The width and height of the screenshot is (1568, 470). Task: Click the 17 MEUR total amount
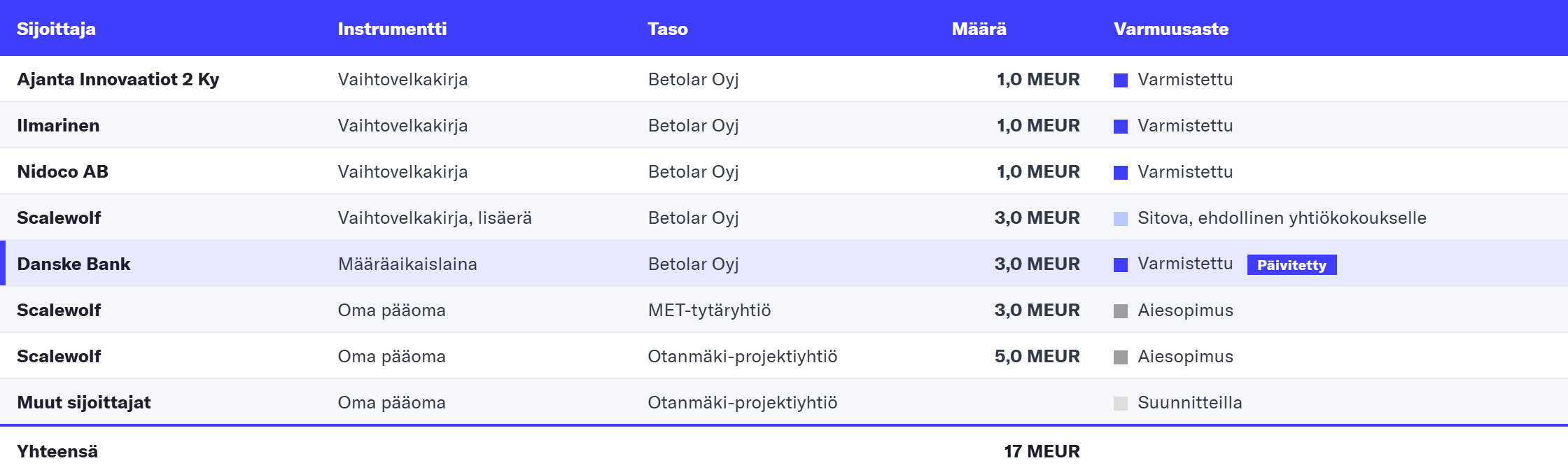click(1042, 451)
